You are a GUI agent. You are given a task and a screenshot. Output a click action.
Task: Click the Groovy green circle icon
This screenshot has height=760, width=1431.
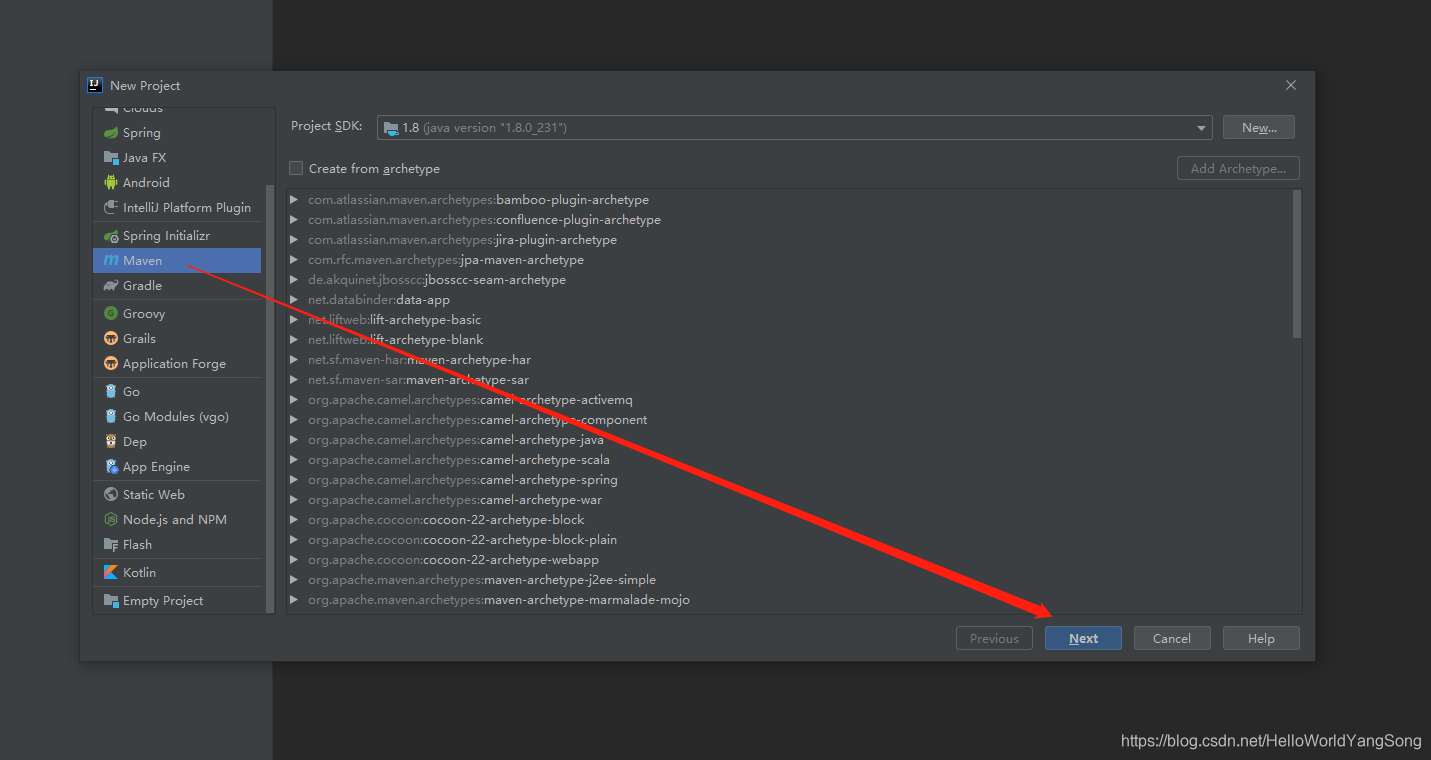click(x=111, y=314)
